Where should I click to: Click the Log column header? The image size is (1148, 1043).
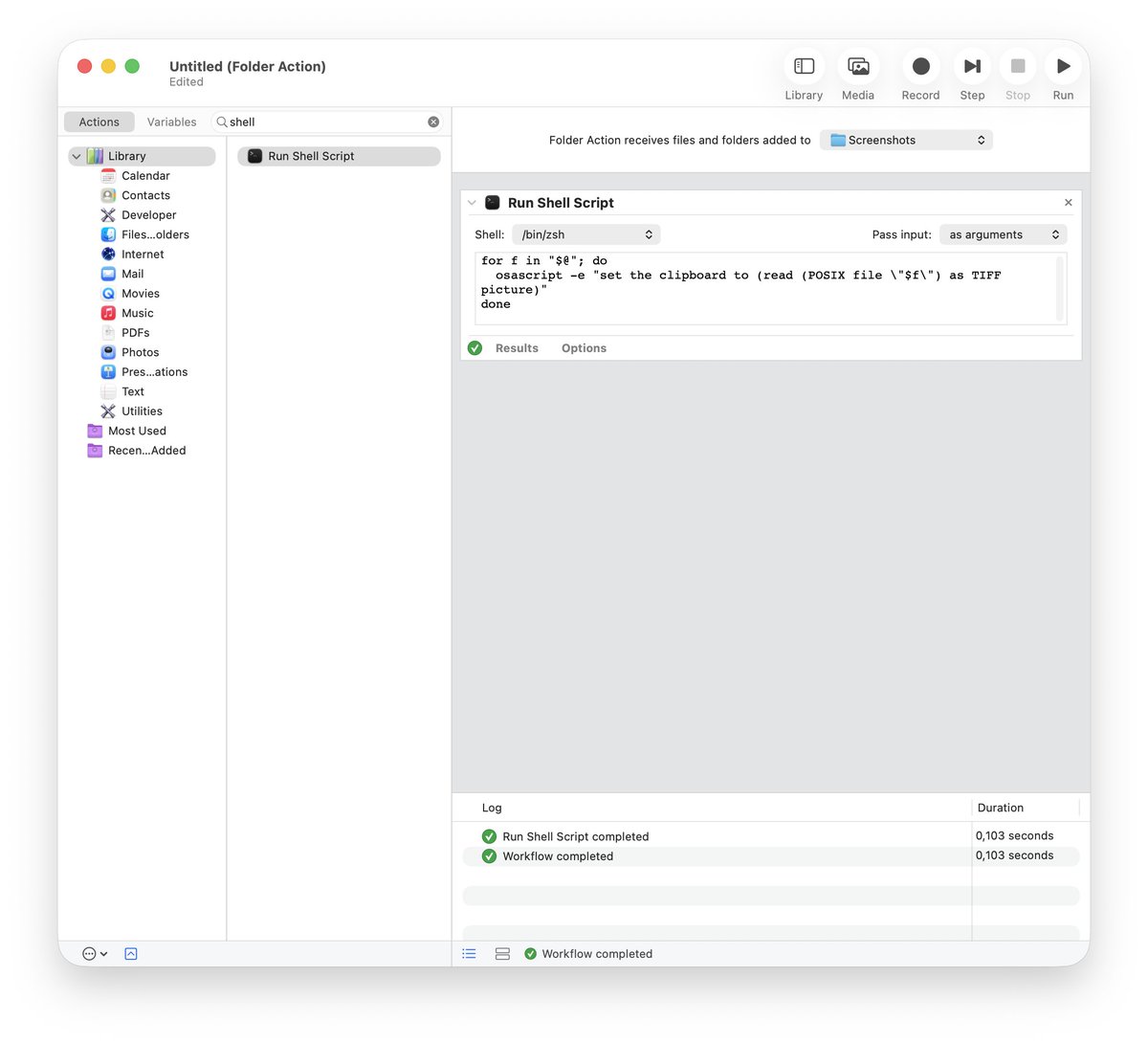click(492, 808)
